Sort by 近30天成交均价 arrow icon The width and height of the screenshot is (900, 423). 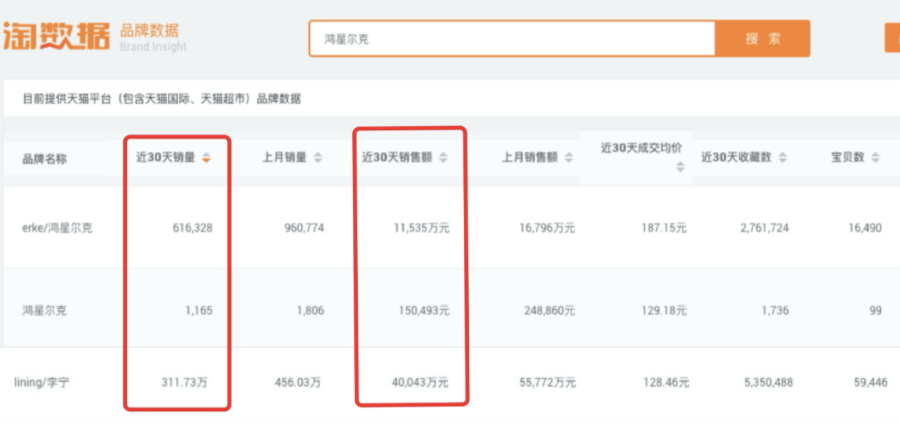click(680, 168)
